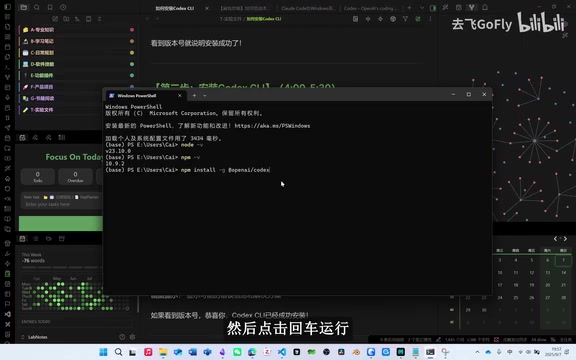Open the bookmarks panel icon
The image size is (576, 360).
(50, 7)
